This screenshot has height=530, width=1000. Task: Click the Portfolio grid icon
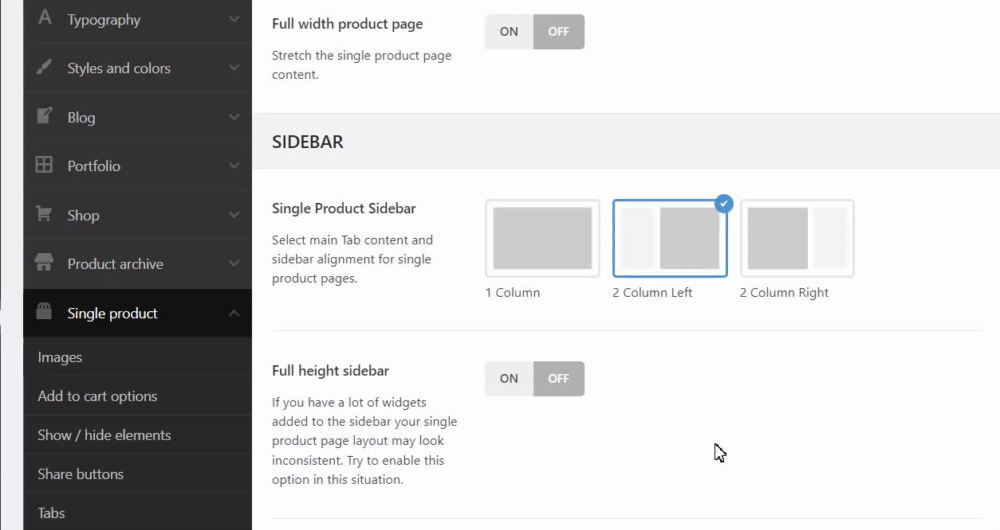[x=44, y=166]
